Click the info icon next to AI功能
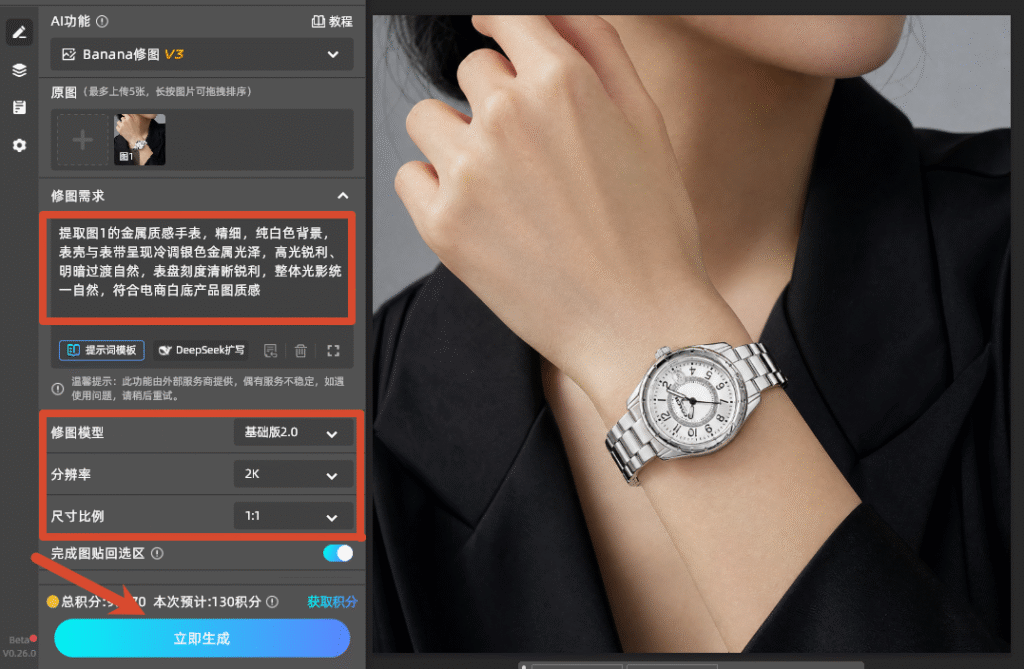 (x=103, y=22)
